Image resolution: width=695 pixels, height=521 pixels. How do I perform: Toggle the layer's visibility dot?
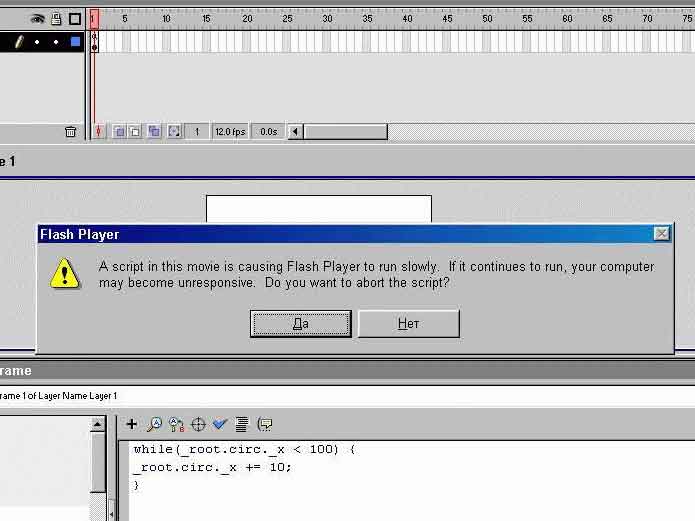pos(37,42)
